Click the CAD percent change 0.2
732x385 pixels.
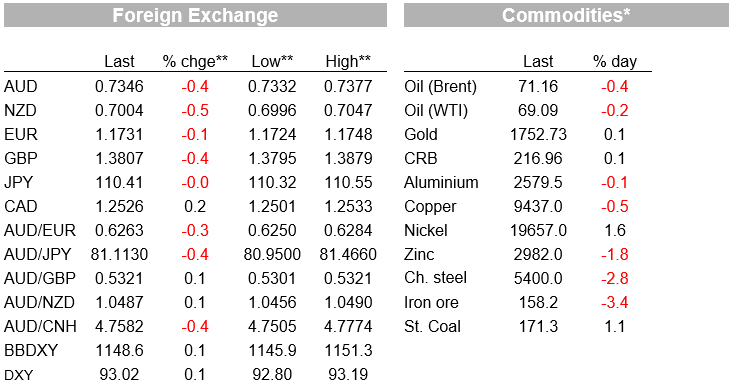[x=195, y=206]
